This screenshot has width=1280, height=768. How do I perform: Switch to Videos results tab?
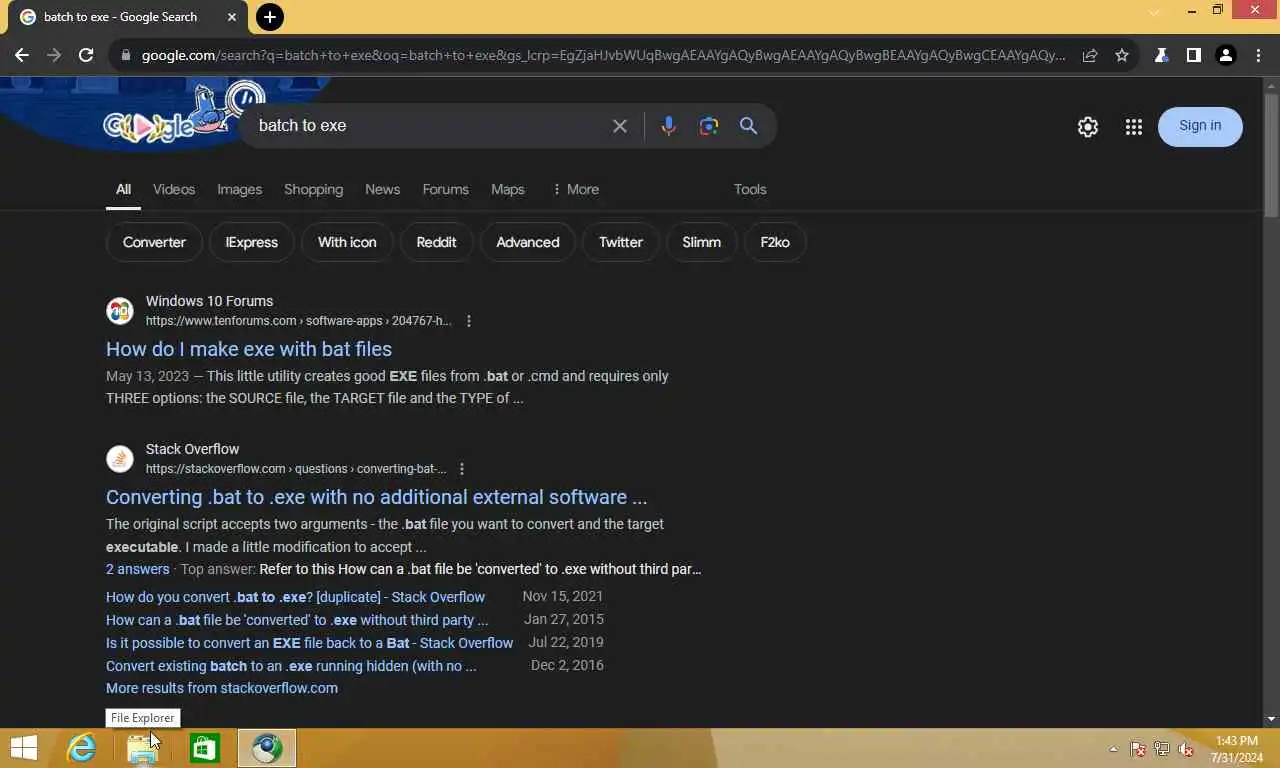click(174, 189)
